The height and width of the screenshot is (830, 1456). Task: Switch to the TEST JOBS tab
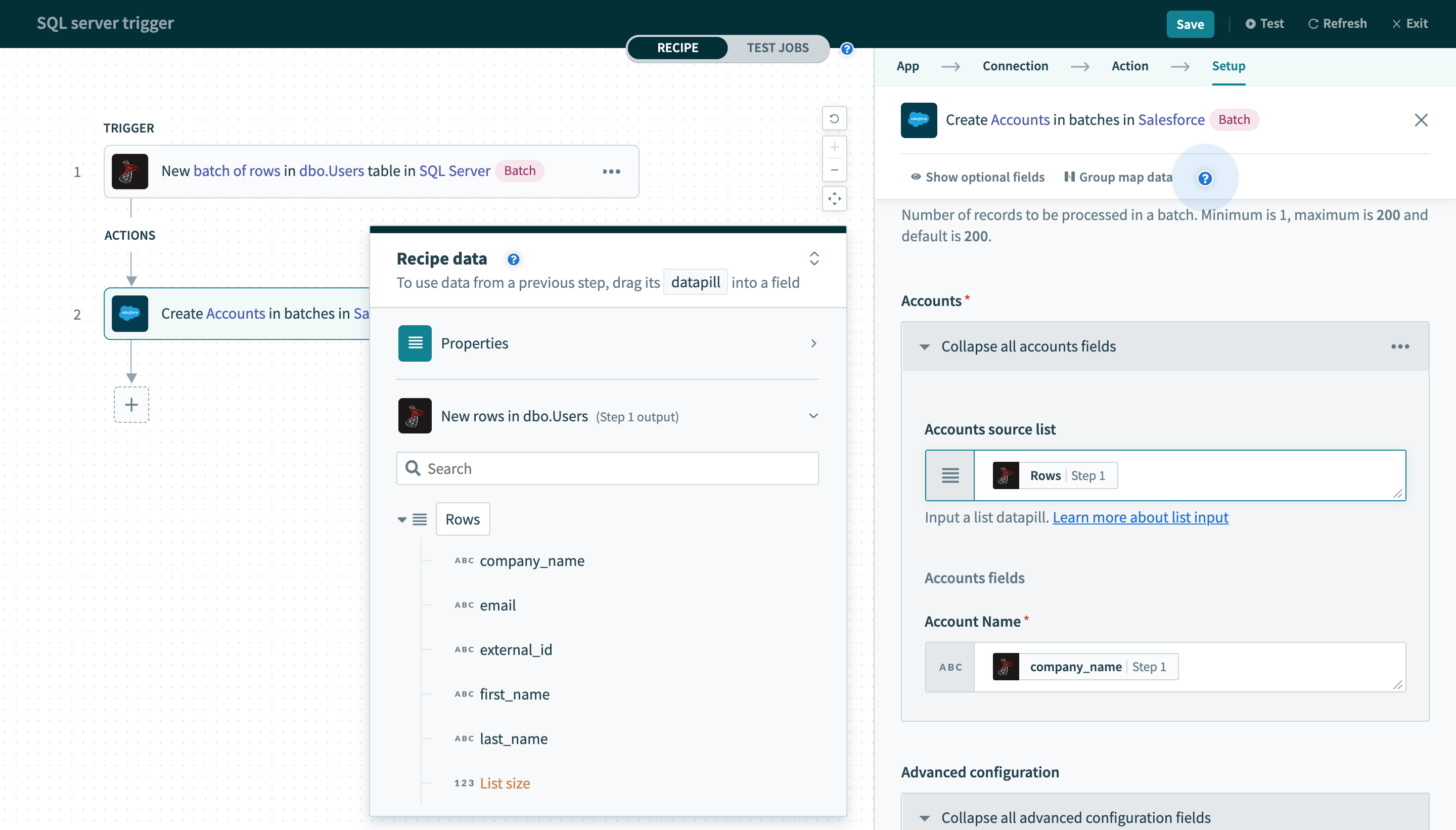tap(778, 46)
